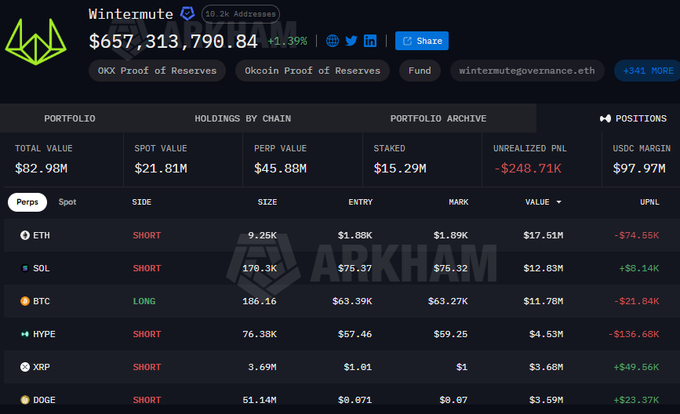
Task: Switch to the Spot view
Action: coord(67,202)
